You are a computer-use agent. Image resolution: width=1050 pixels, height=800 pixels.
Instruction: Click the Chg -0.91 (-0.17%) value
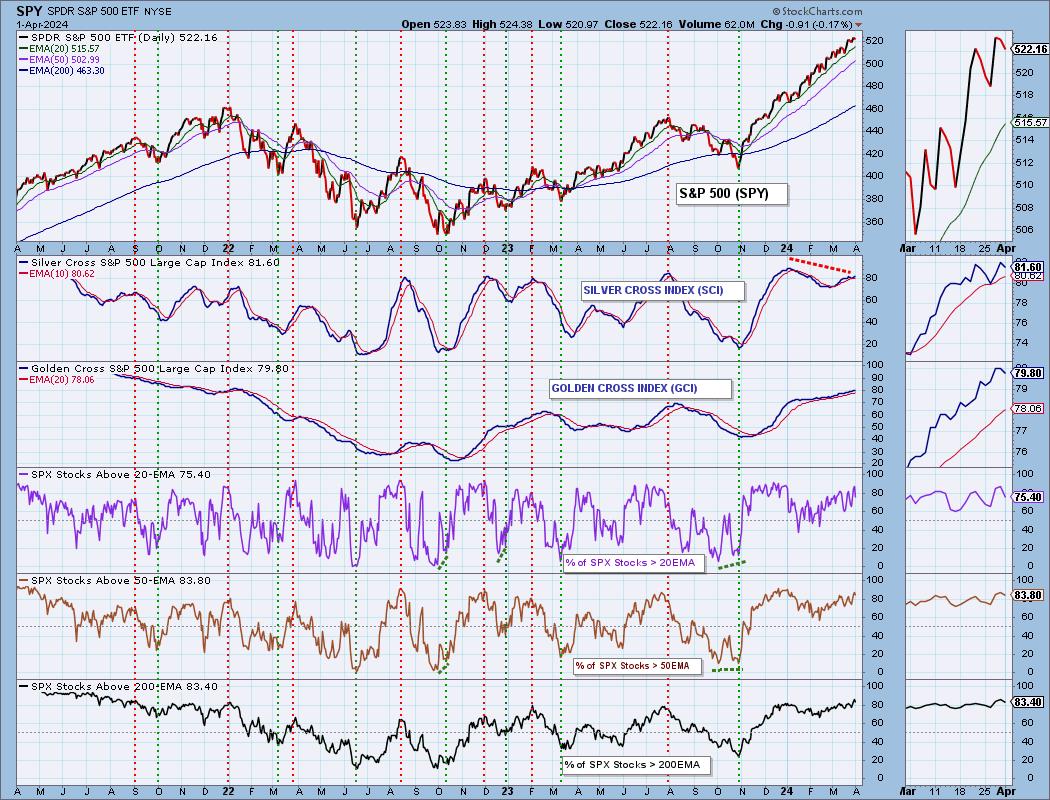tap(807, 24)
